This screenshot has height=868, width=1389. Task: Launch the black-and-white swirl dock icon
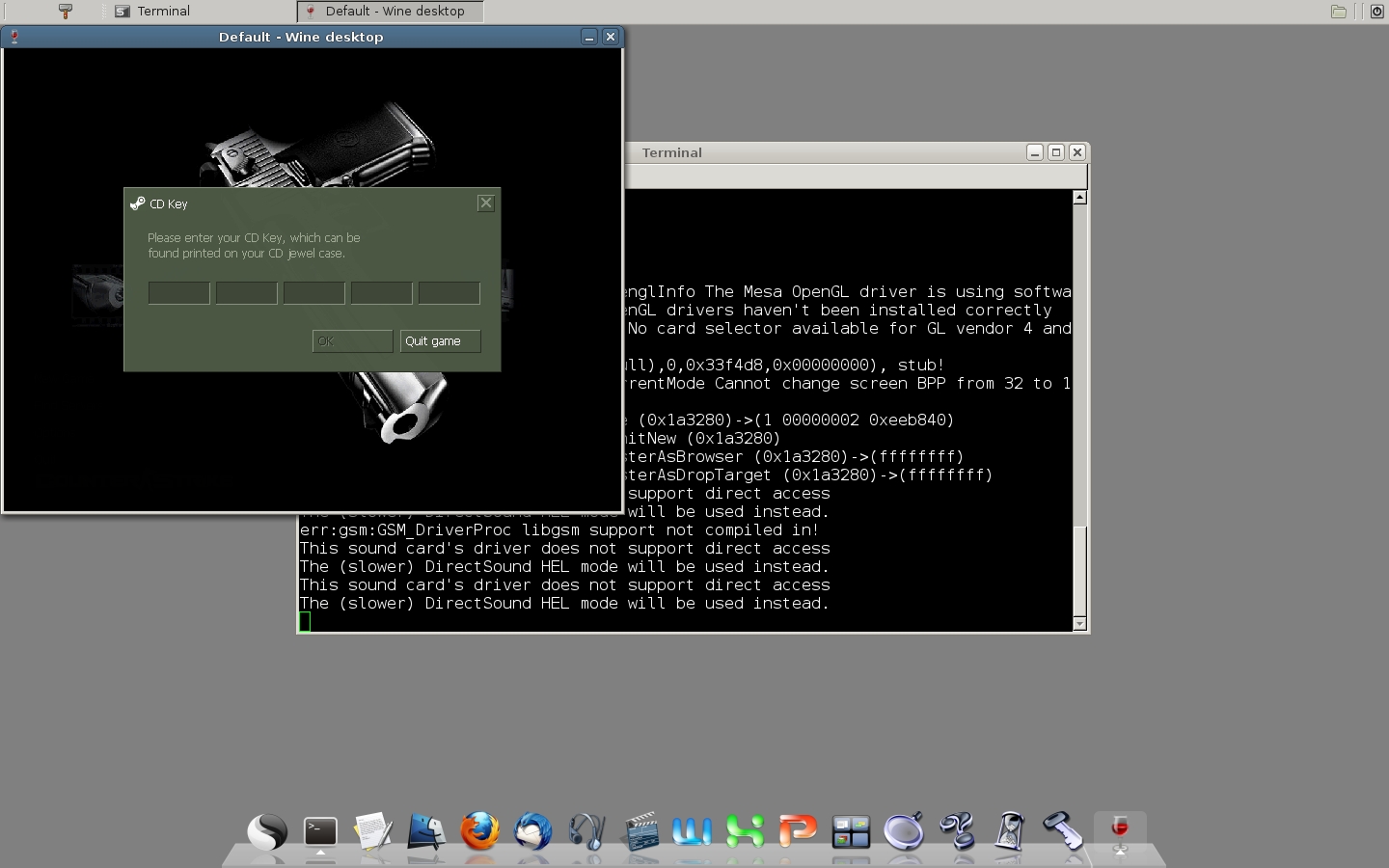point(267,831)
